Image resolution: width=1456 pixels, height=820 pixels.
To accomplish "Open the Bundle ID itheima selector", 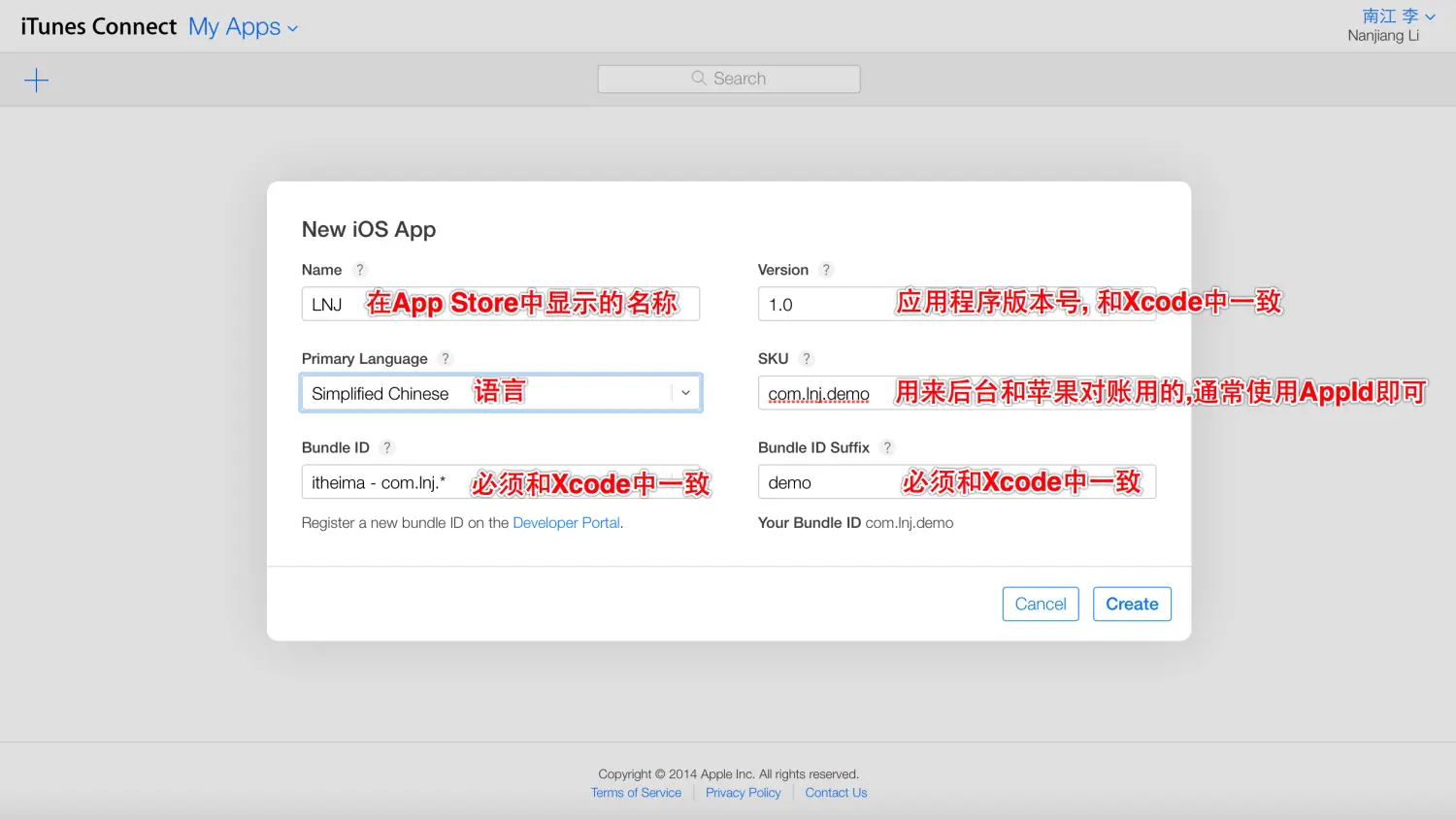I will pyautogui.click(x=501, y=482).
